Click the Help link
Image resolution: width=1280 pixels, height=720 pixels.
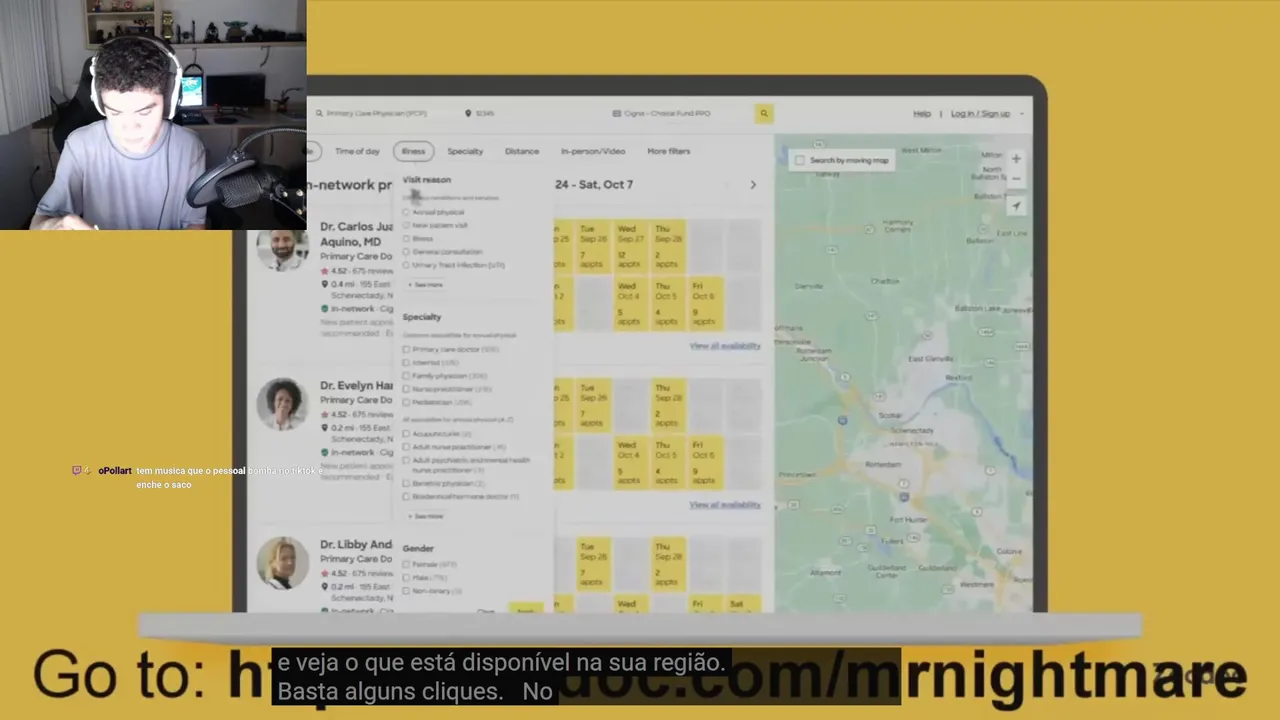click(x=921, y=113)
